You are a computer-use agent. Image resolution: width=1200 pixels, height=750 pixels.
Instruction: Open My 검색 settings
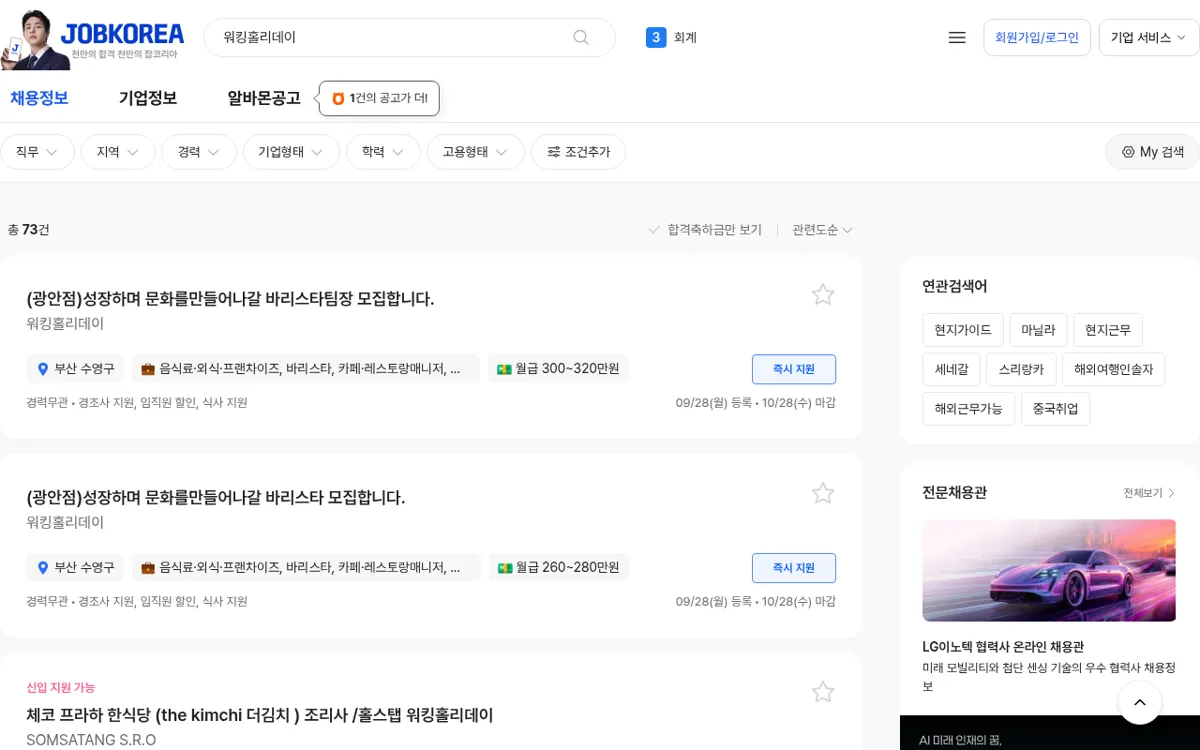coord(1152,152)
